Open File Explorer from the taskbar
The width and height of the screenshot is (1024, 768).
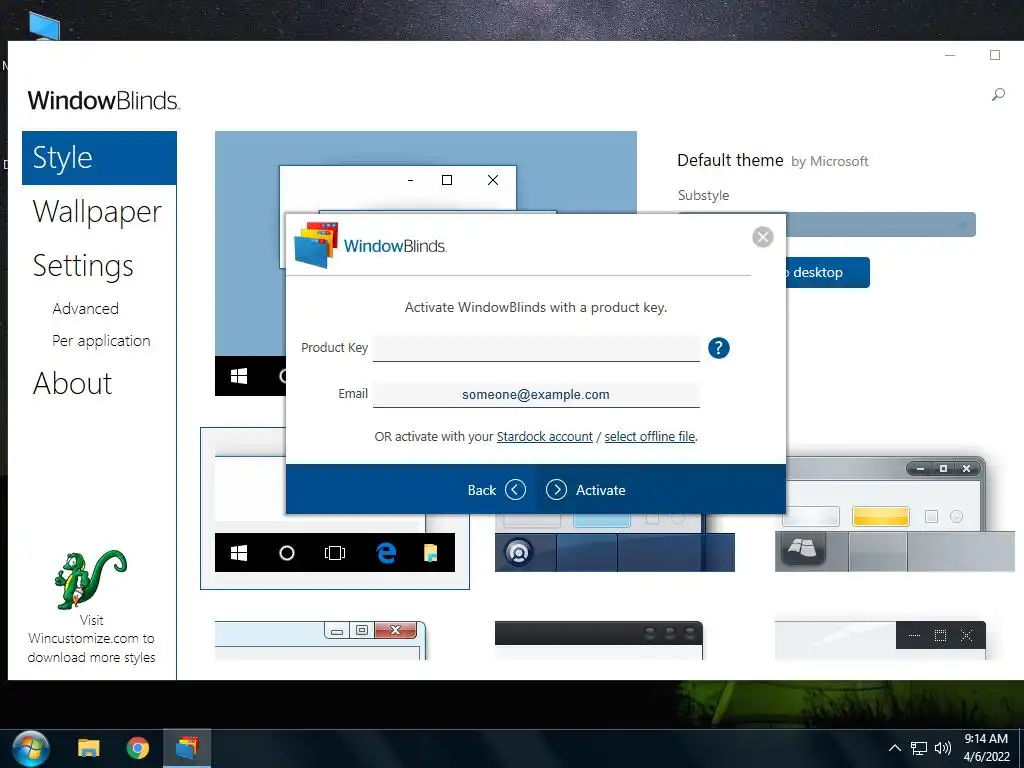pyautogui.click(x=89, y=748)
